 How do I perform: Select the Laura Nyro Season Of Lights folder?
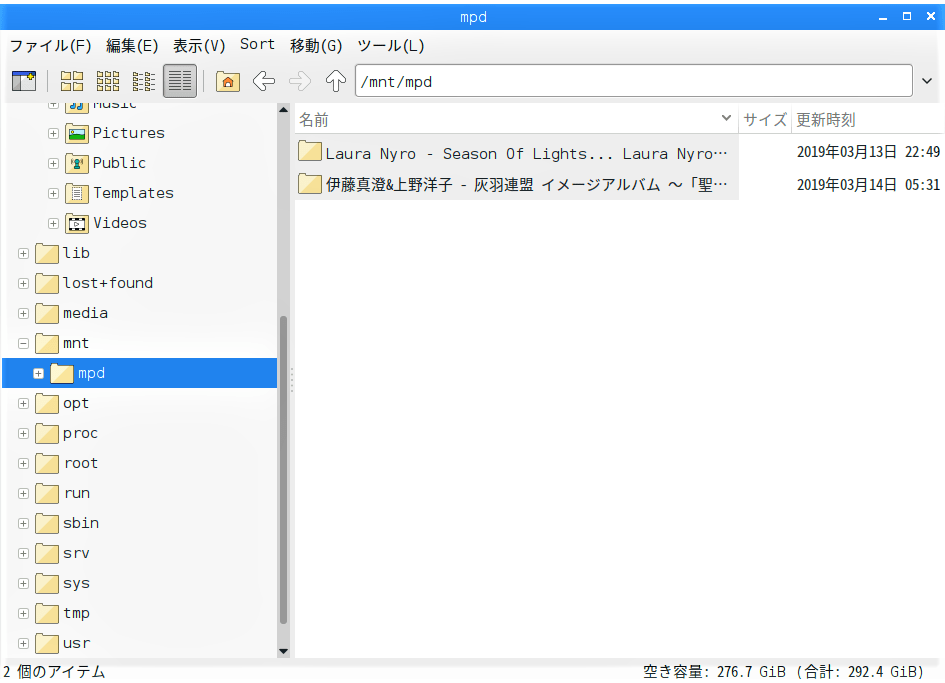pyautogui.click(x=526, y=154)
